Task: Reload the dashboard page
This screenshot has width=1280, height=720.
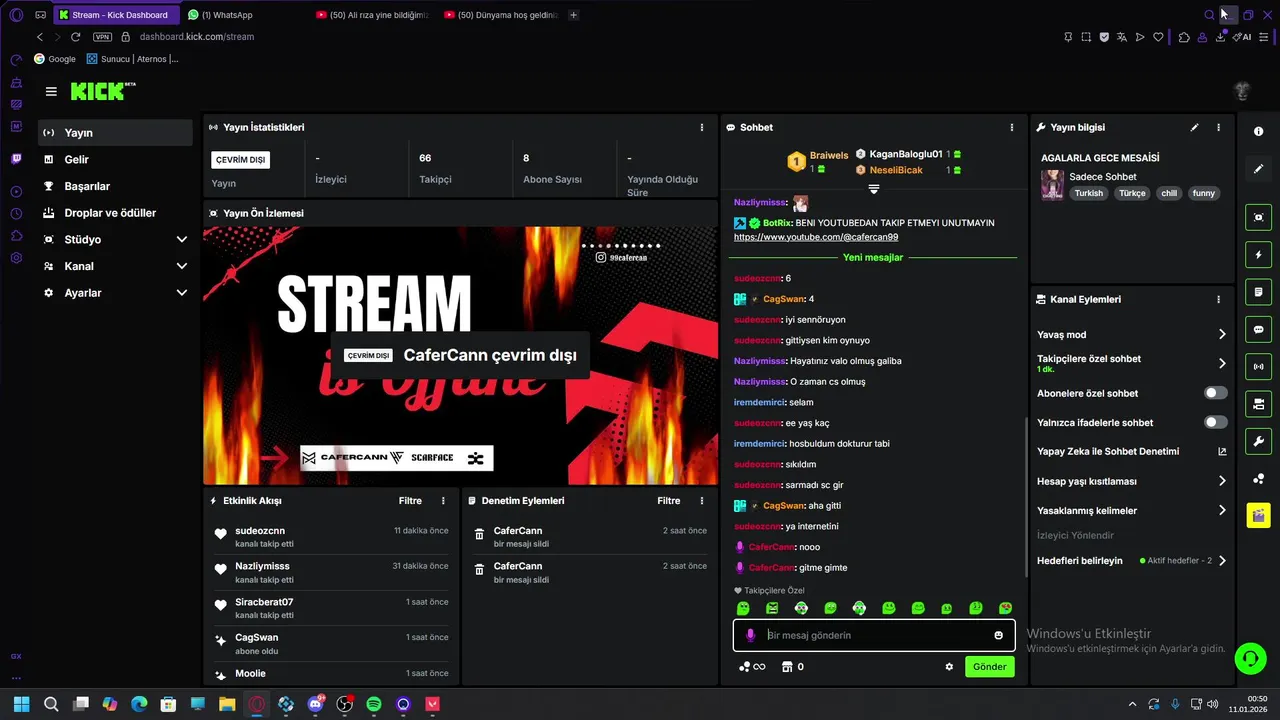Action: click(x=75, y=37)
